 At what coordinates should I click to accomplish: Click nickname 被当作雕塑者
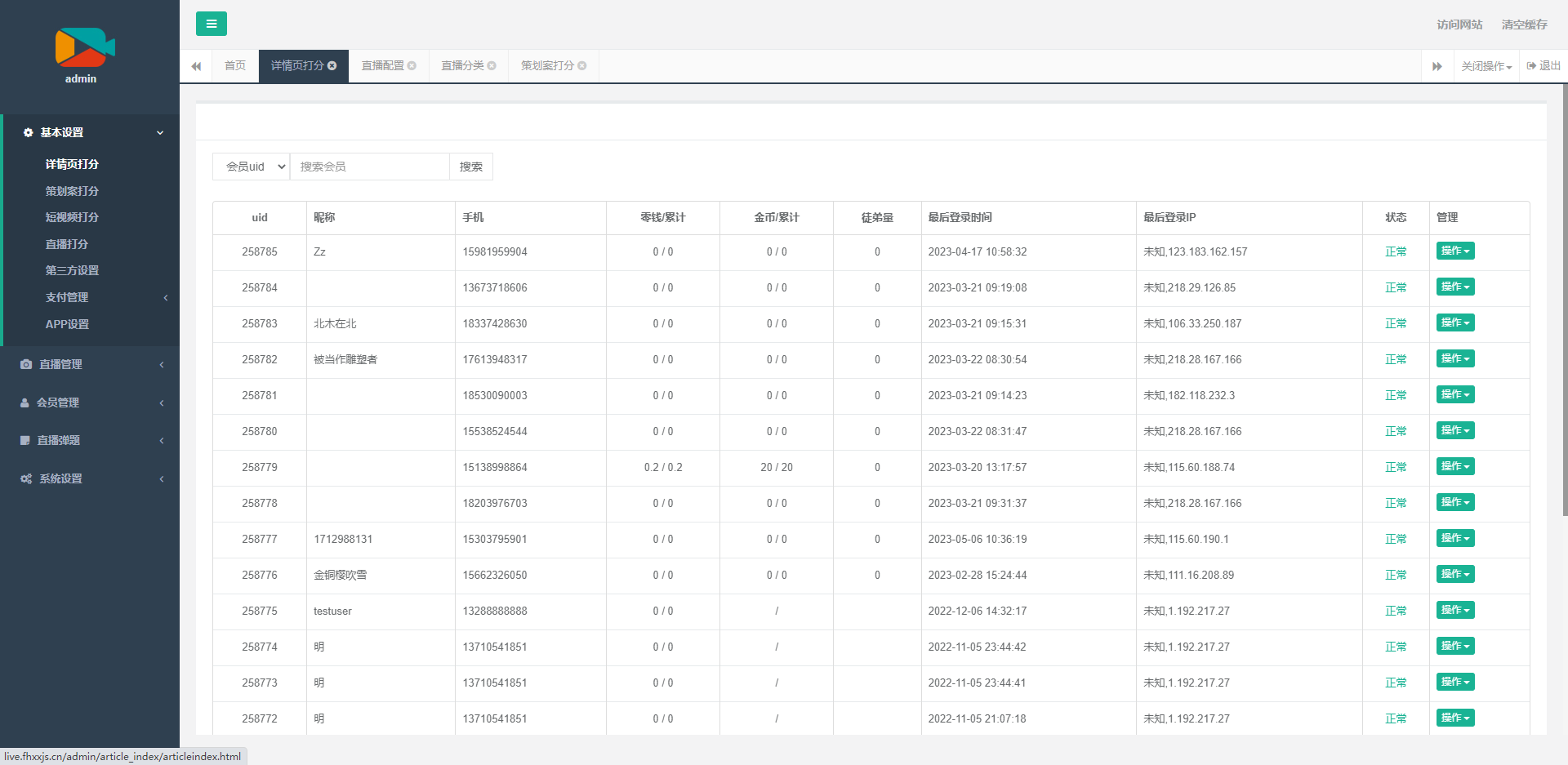(x=345, y=359)
